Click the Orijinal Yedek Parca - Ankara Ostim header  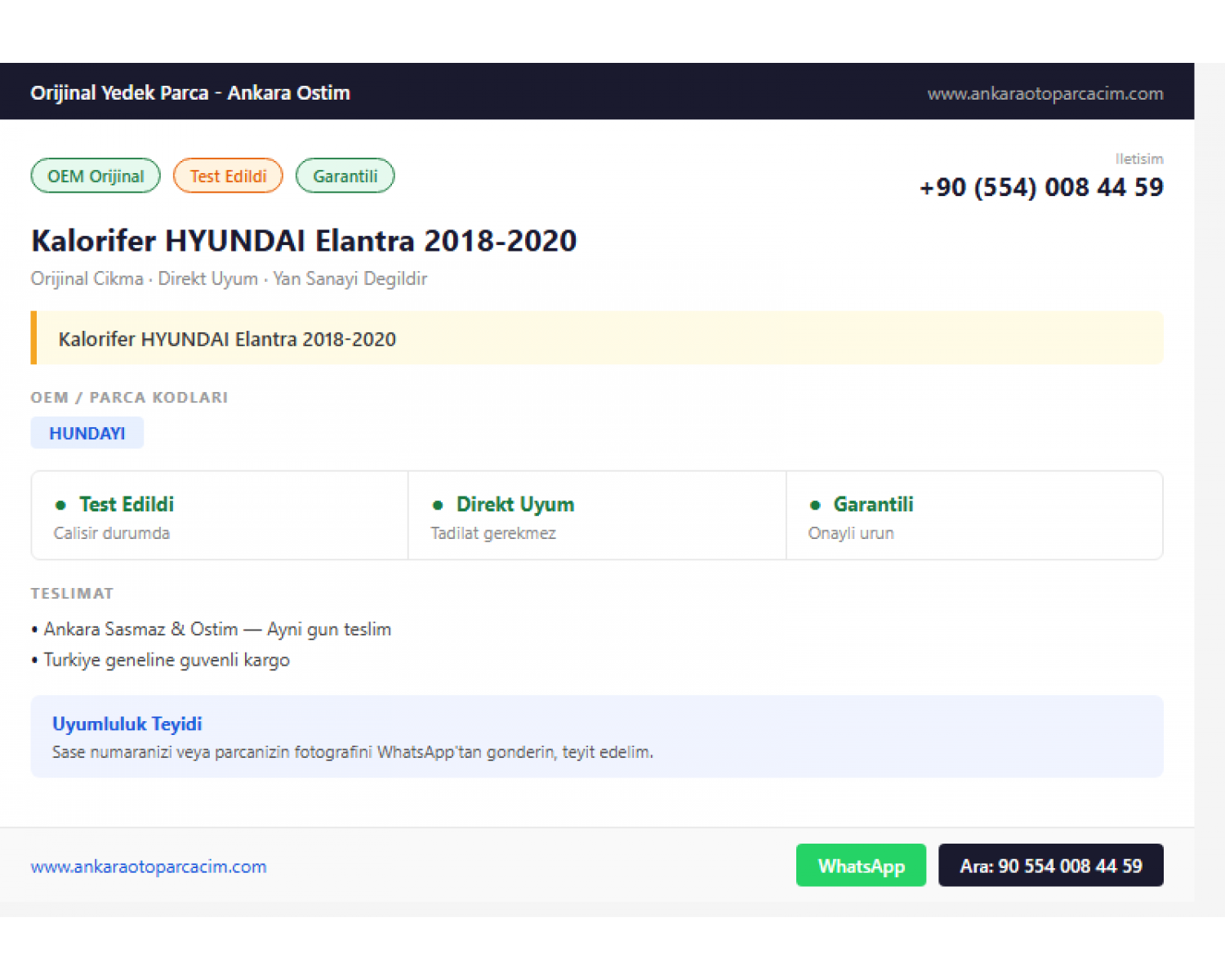[x=190, y=92]
